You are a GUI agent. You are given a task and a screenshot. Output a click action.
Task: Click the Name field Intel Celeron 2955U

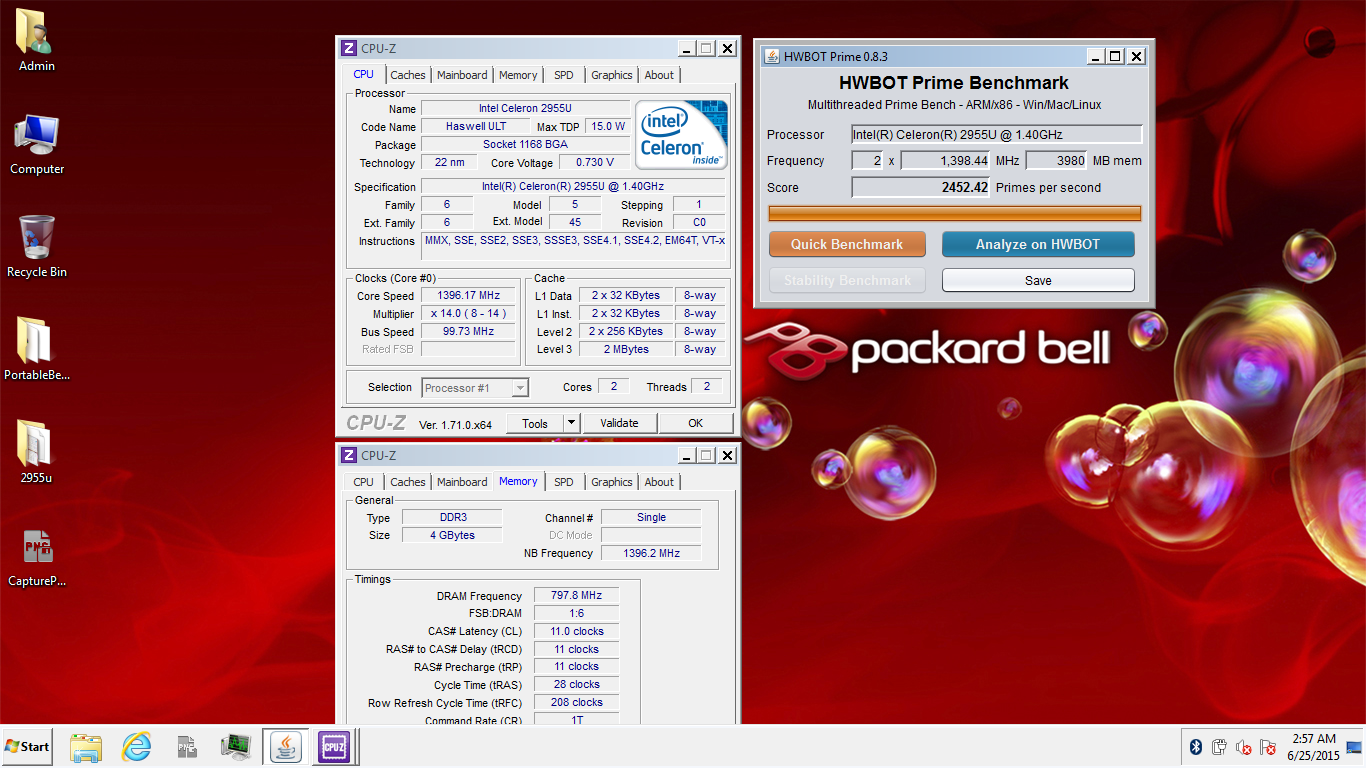[x=525, y=108]
